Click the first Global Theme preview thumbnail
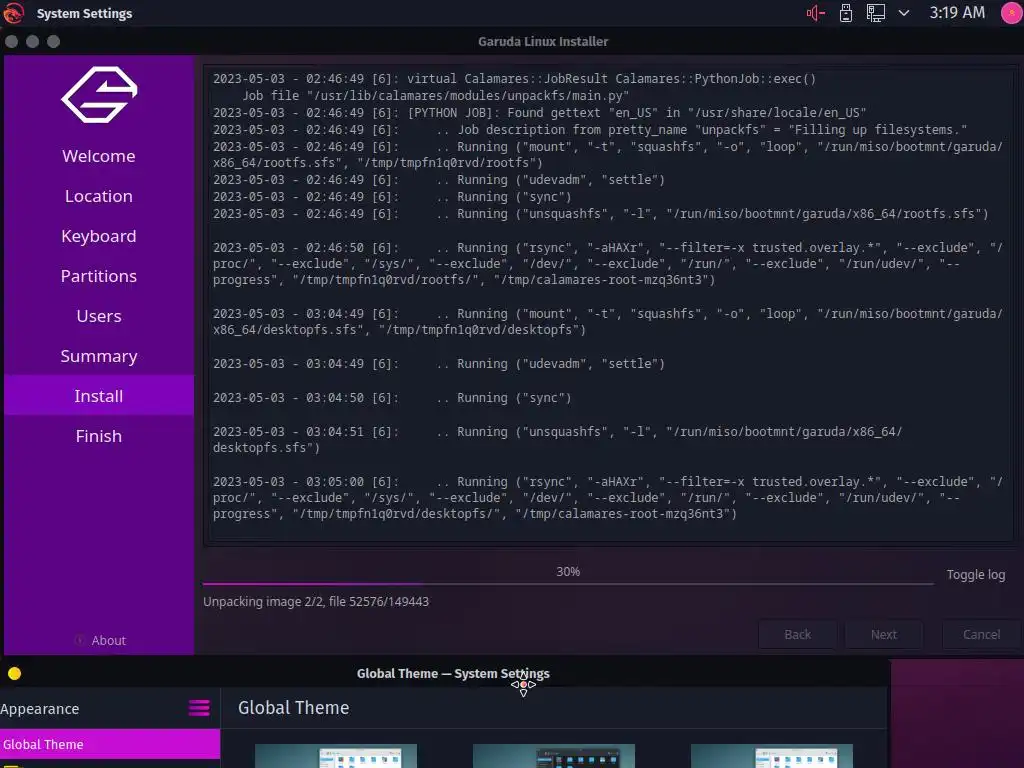1024x768 pixels. (336, 756)
